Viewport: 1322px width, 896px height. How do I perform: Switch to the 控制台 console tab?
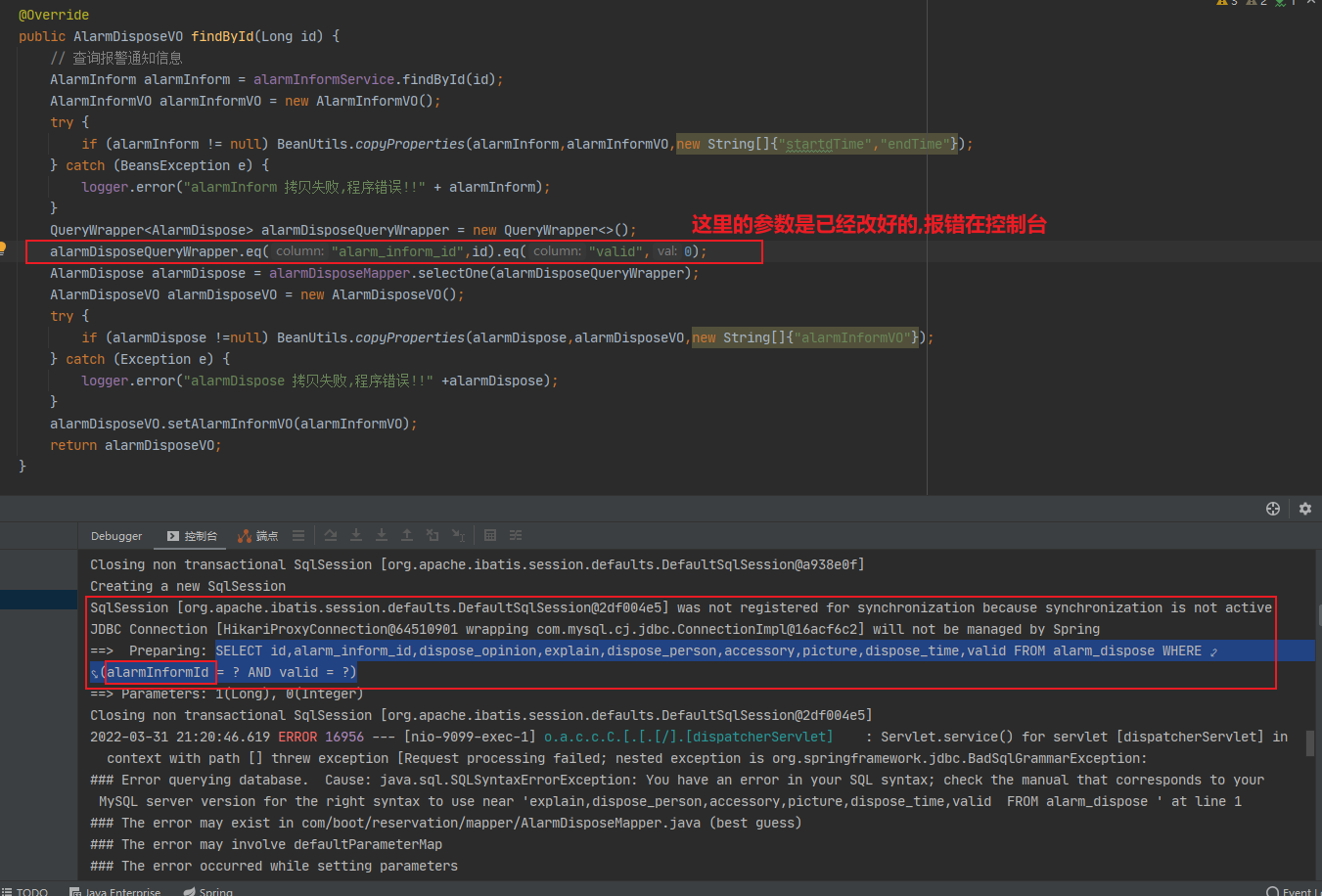click(x=193, y=536)
